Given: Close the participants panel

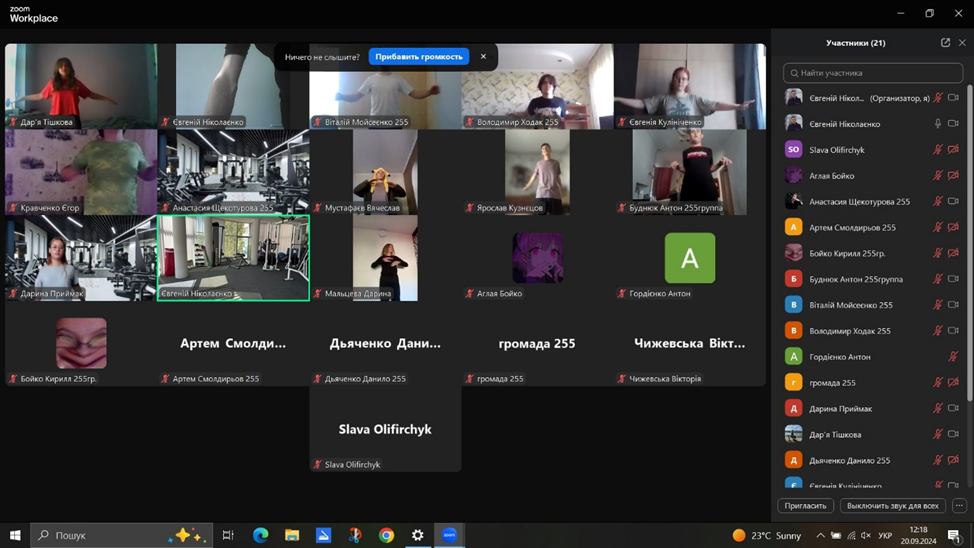Looking at the screenshot, I should tap(962, 43).
